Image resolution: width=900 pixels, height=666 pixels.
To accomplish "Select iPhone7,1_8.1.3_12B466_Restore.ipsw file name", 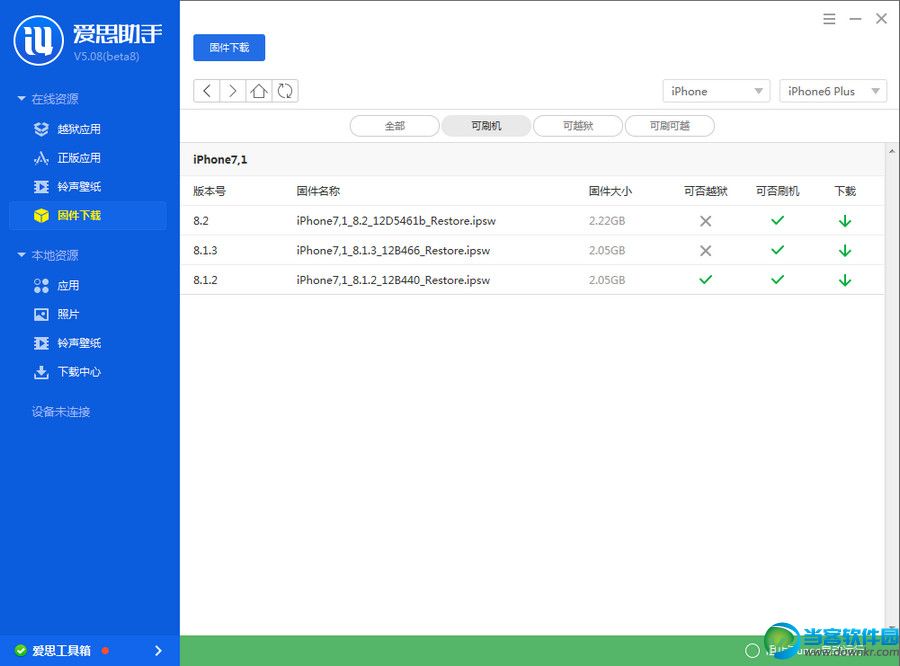I will (x=393, y=251).
